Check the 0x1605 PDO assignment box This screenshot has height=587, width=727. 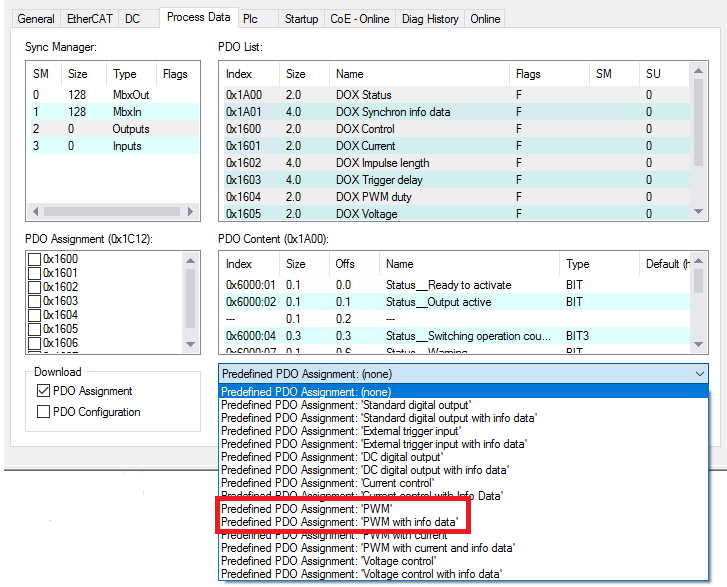(x=35, y=329)
